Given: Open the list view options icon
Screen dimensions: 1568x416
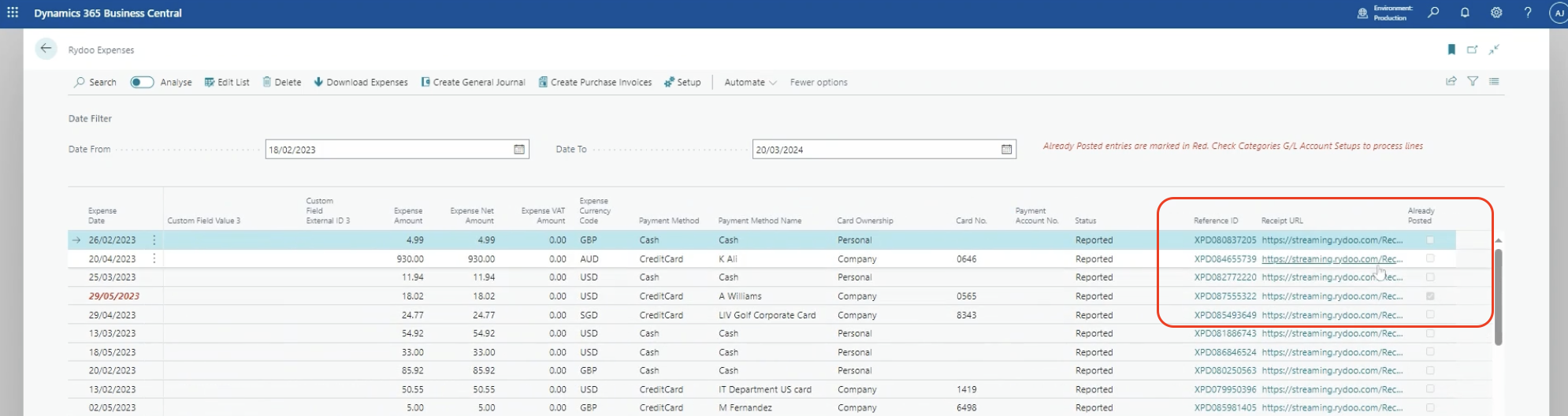Looking at the screenshot, I should coord(1494,81).
